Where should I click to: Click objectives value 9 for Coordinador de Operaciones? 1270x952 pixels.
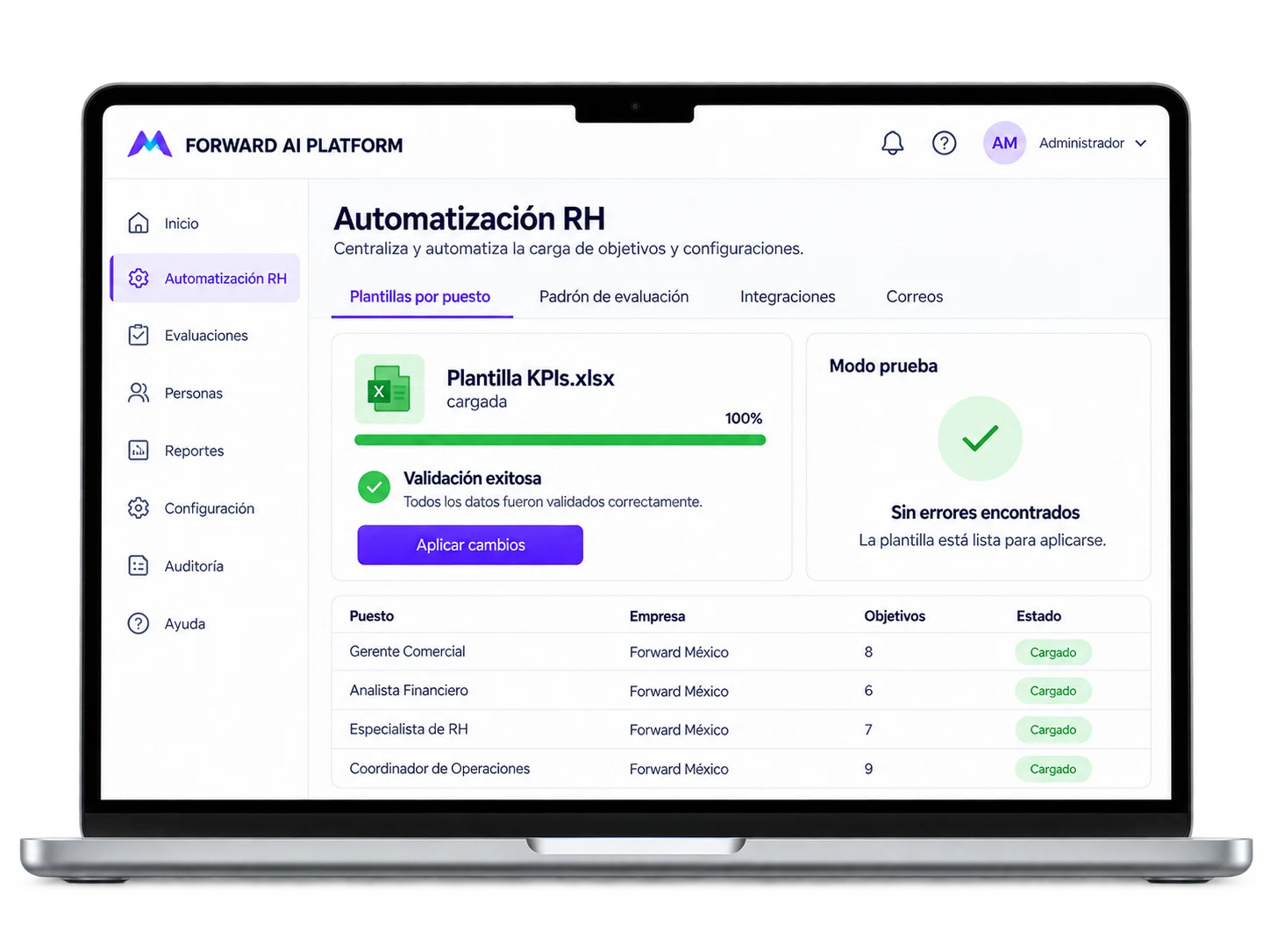[x=868, y=769]
